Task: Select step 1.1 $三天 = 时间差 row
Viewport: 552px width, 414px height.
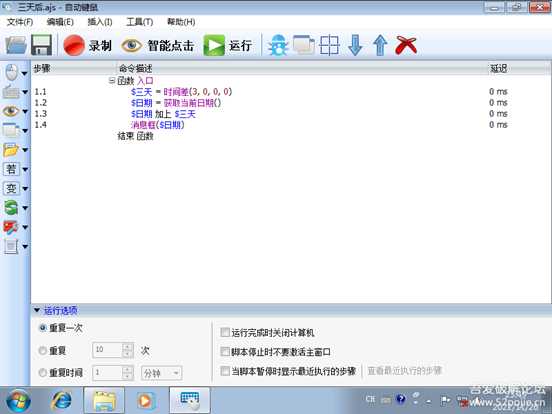Action: point(291,92)
